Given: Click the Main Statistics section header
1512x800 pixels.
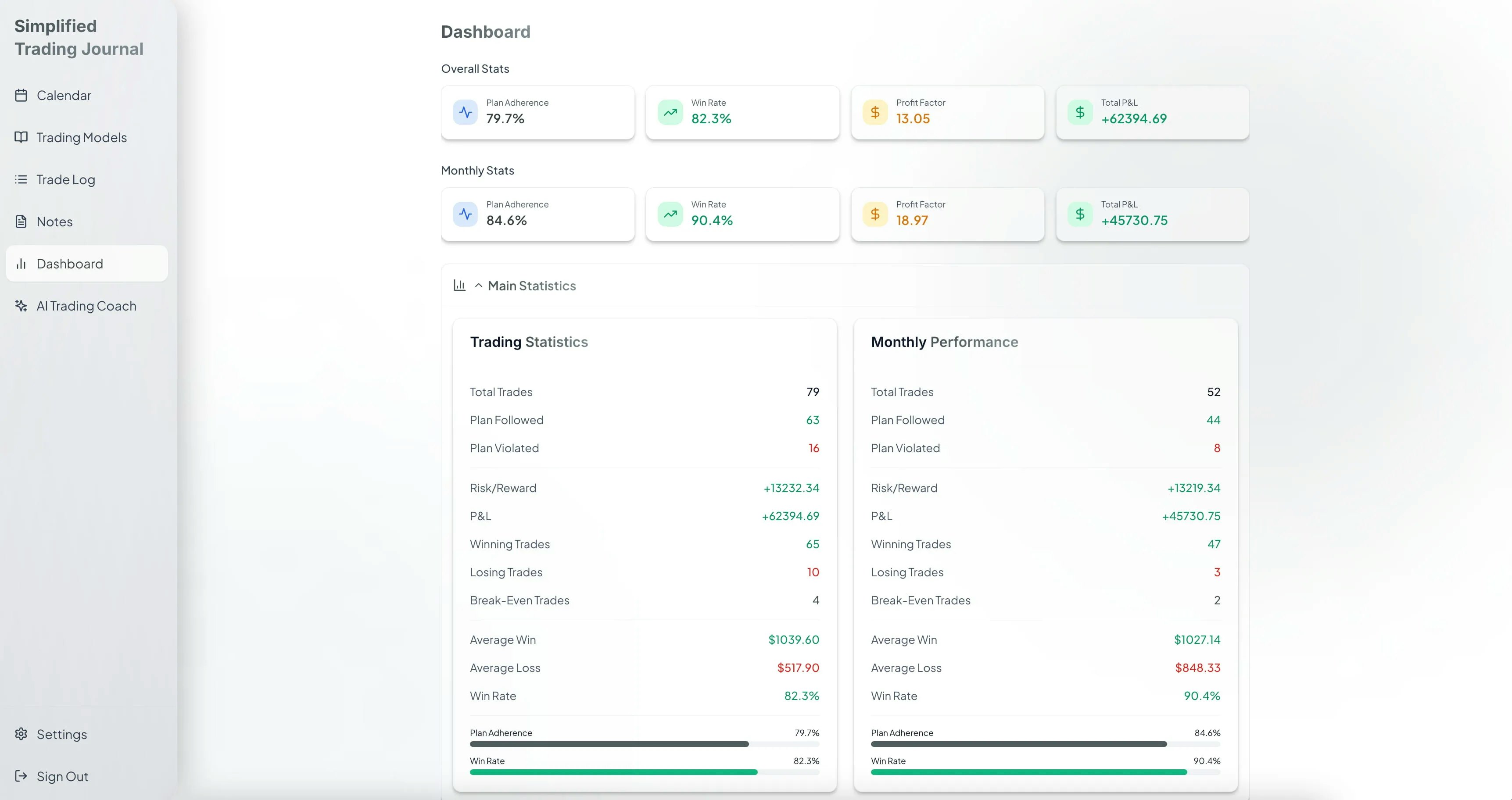Looking at the screenshot, I should [x=532, y=286].
